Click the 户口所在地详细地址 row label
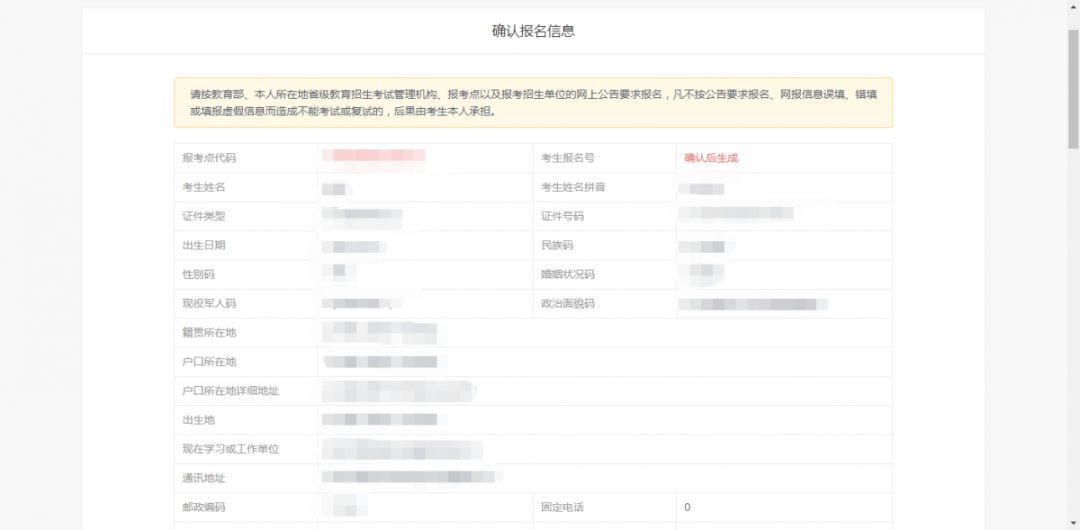 pos(230,391)
